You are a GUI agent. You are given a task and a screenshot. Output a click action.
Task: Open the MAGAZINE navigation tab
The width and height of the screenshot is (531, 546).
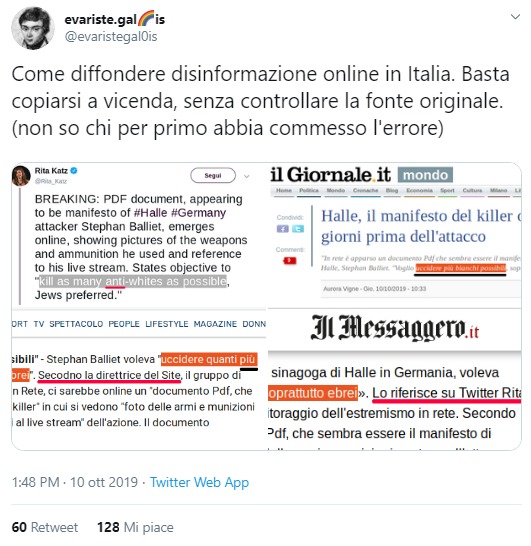click(215, 324)
